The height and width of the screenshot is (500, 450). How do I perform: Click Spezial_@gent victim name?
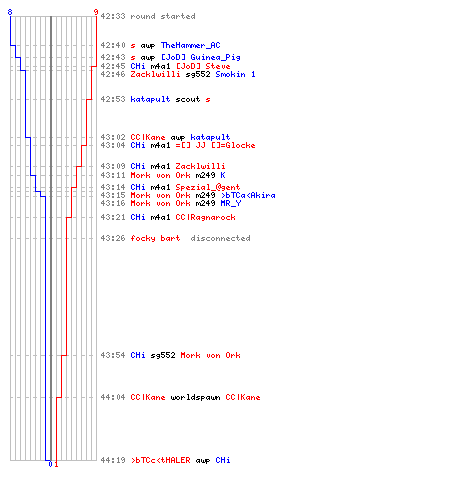(x=208, y=187)
